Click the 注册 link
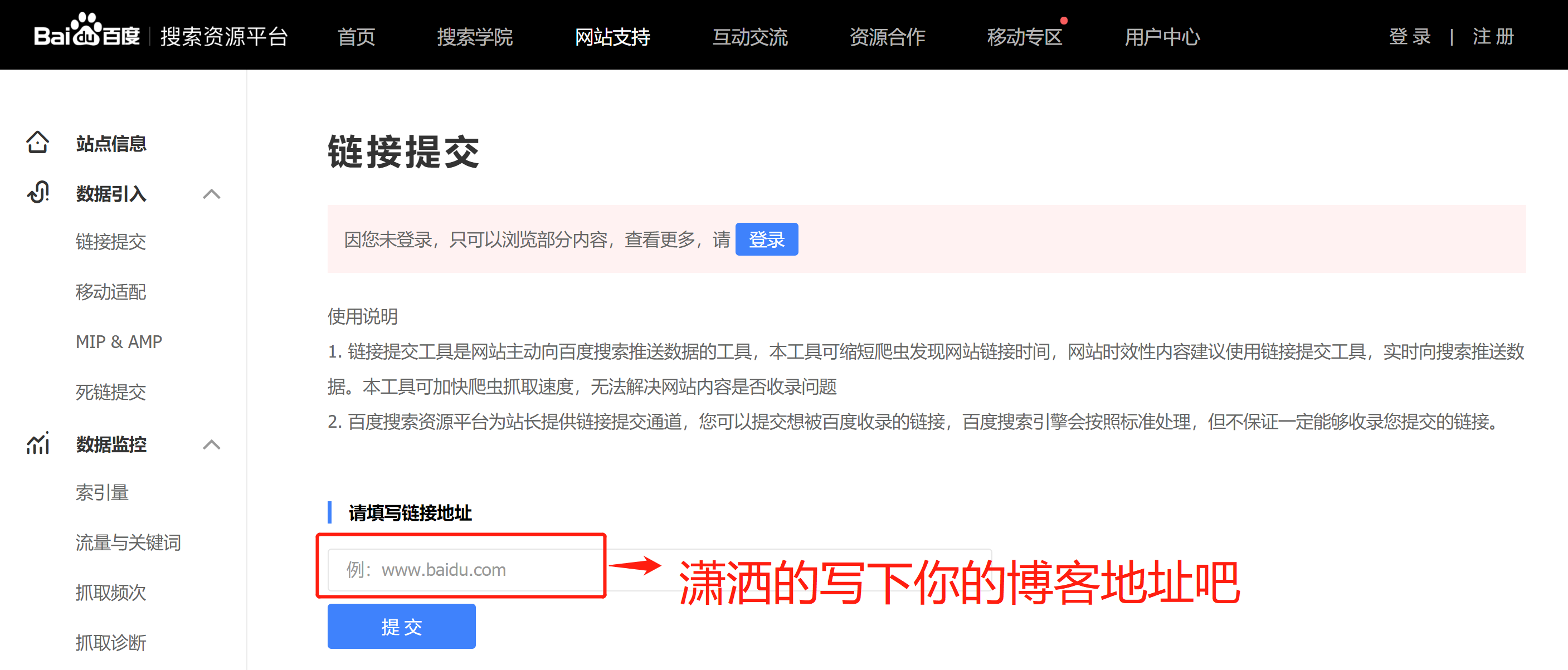1568x670 pixels. [1493, 37]
